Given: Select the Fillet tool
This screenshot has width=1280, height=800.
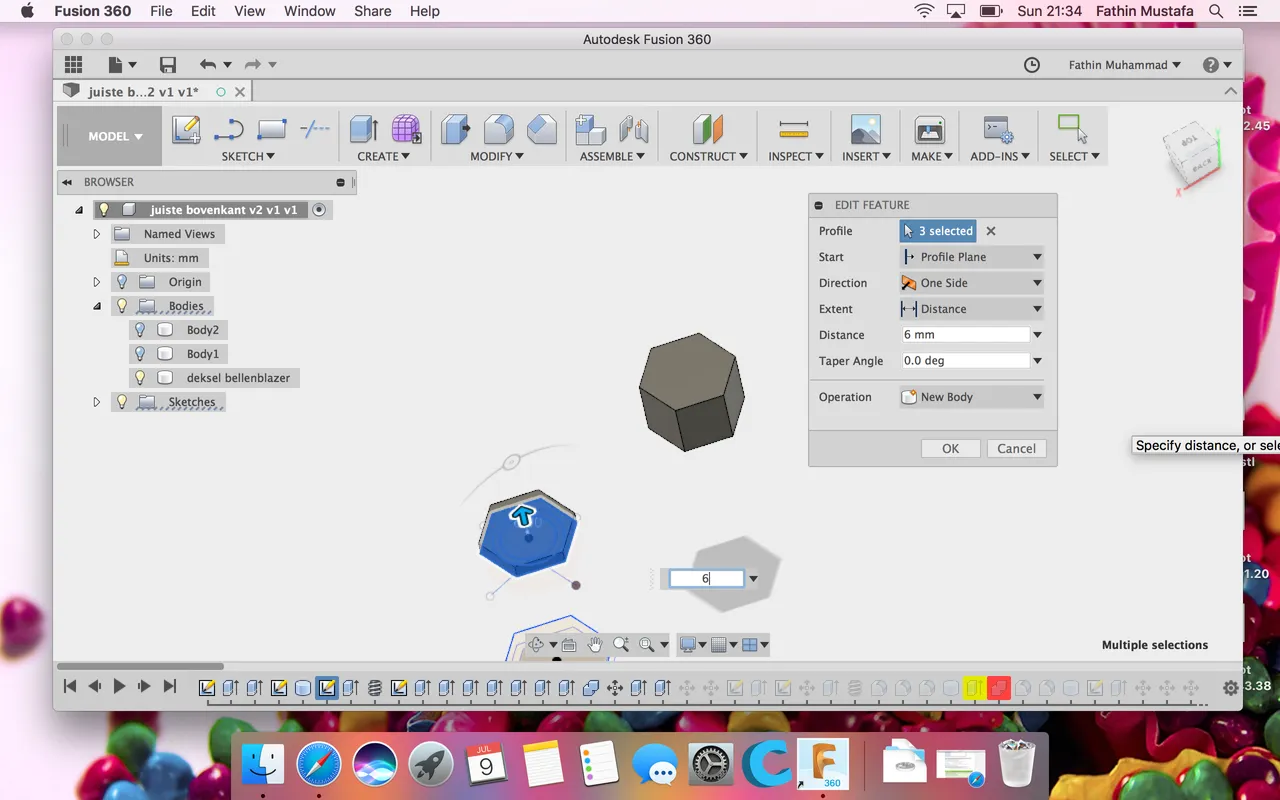Looking at the screenshot, I should point(499,130).
